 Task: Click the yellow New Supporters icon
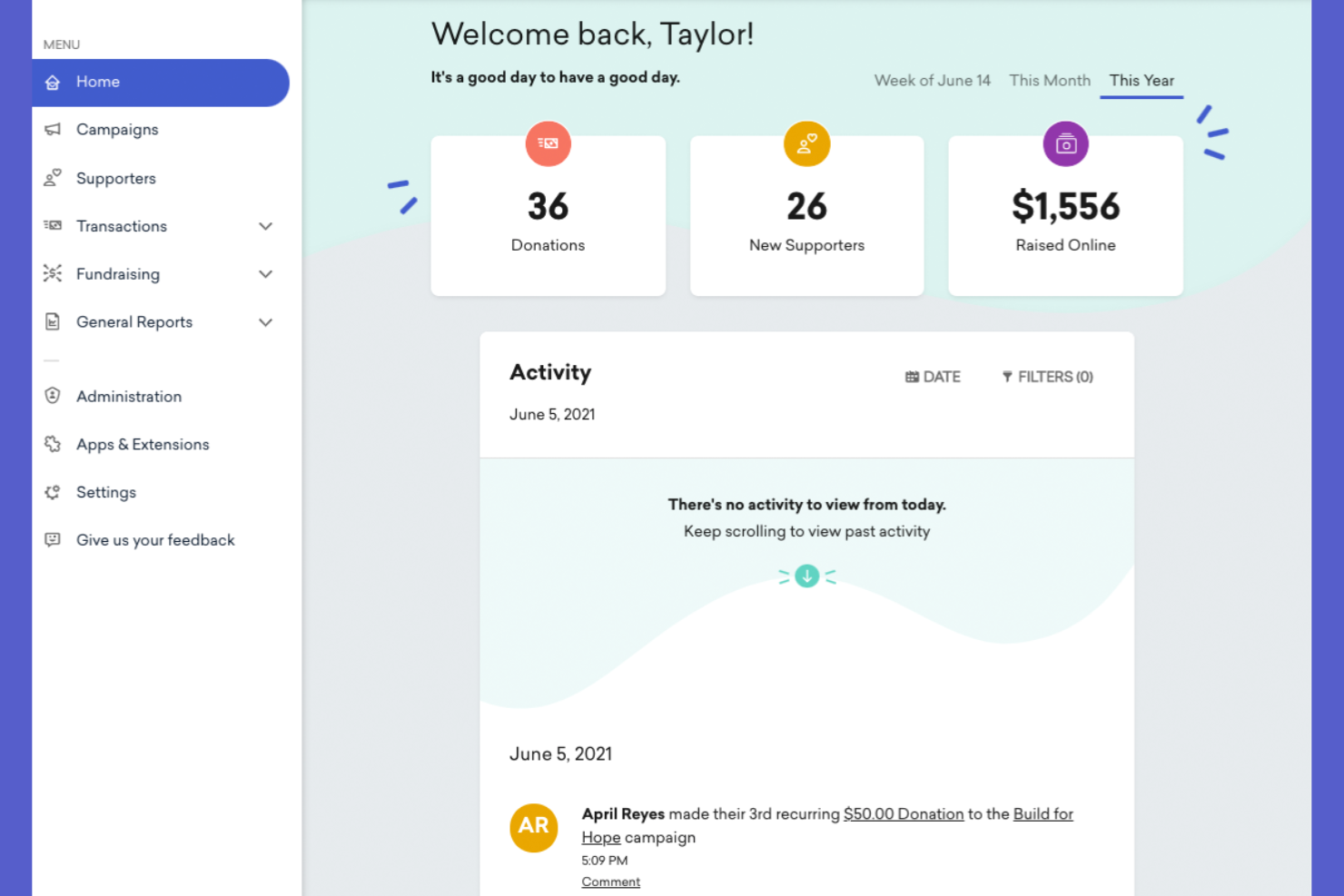pos(806,143)
